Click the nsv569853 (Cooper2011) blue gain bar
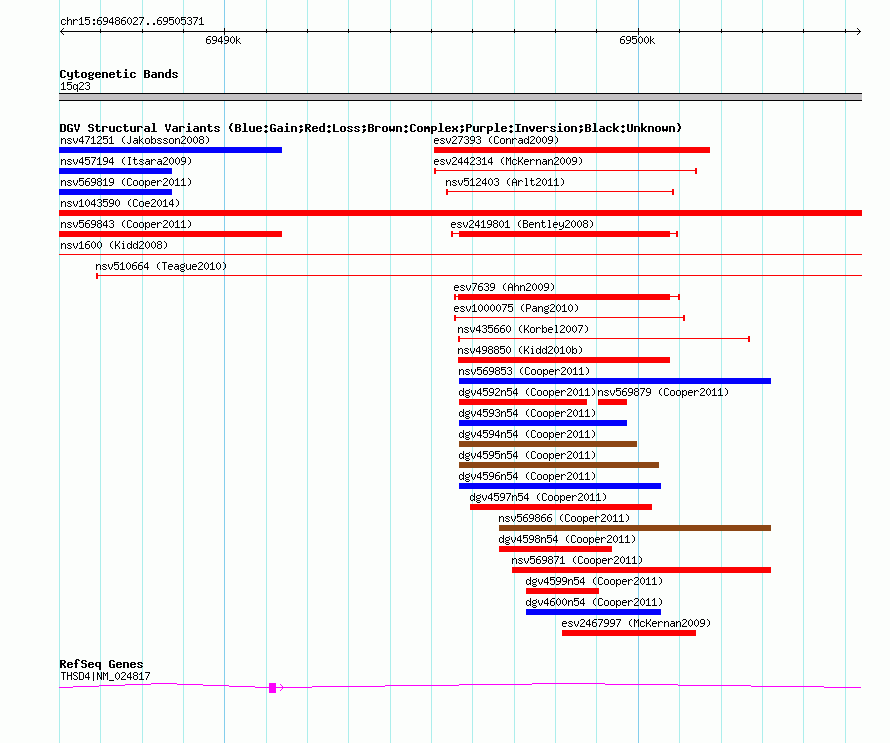Viewport: 890px width, 743px height. (615, 381)
